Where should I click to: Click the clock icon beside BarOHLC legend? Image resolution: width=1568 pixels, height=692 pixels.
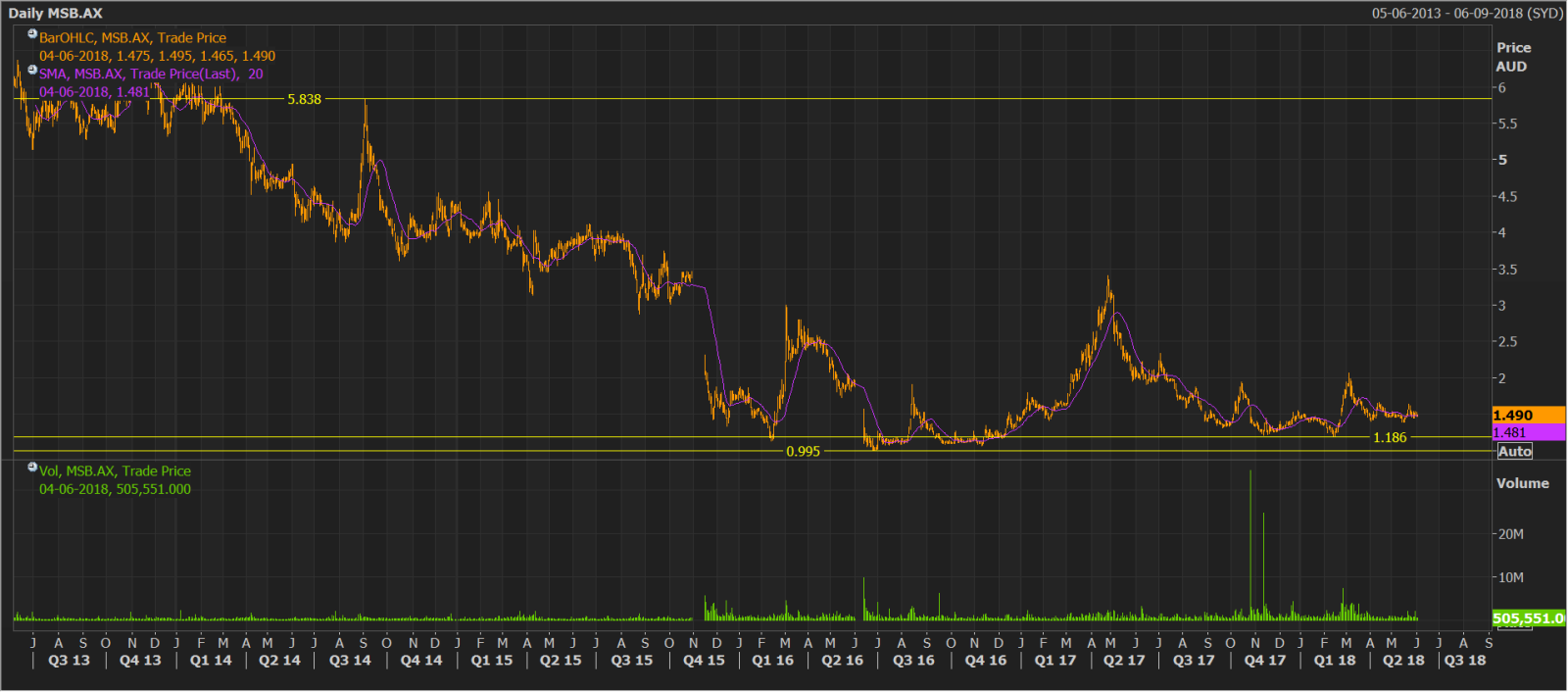32,34
